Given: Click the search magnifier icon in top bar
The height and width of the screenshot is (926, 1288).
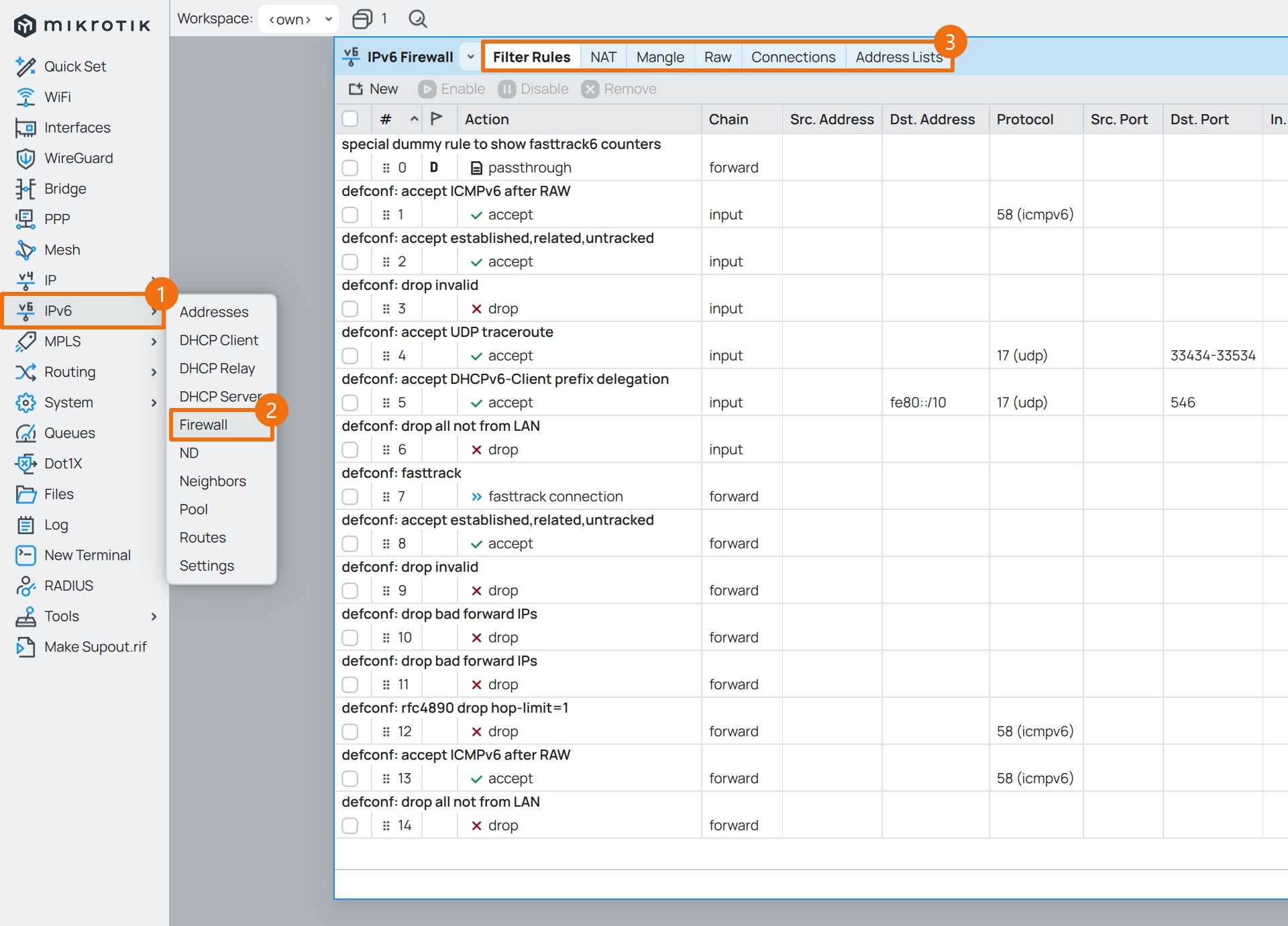Looking at the screenshot, I should click(417, 19).
